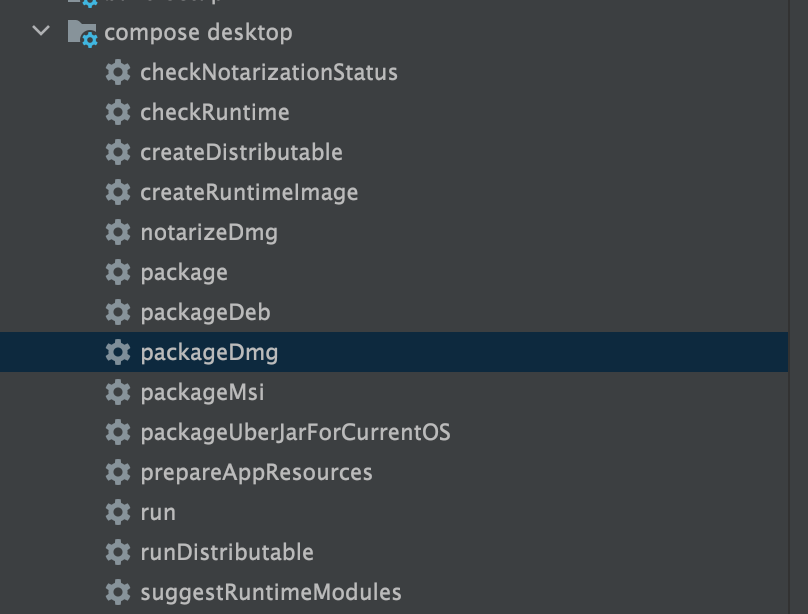Select the notarizeDmg task label

point(209,232)
